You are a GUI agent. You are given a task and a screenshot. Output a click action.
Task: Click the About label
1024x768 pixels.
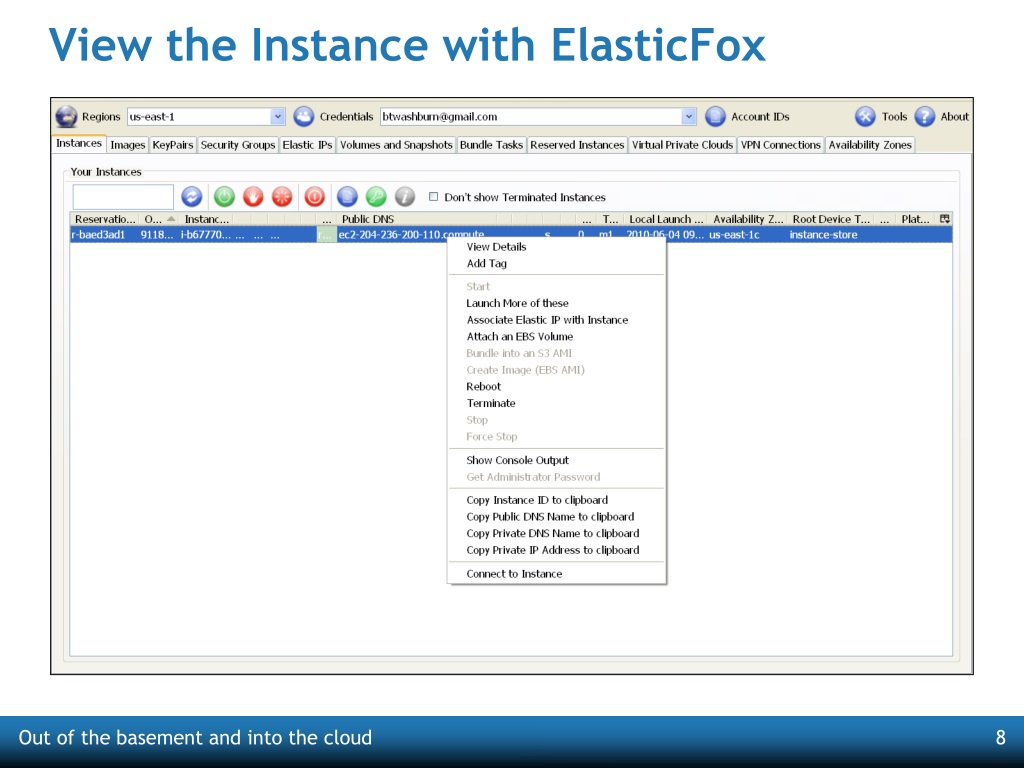click(x=955, y=116)
